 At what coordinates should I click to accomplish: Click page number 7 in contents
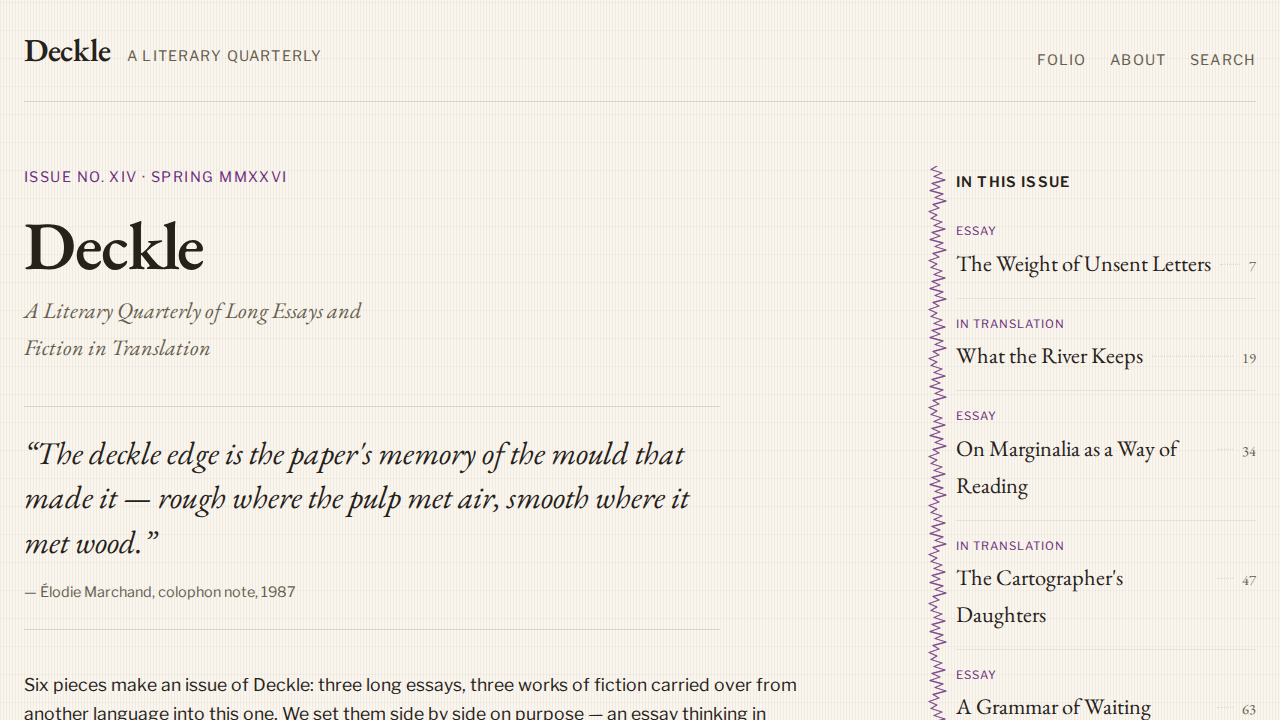pyautogui.click(x=1252, y=266)
